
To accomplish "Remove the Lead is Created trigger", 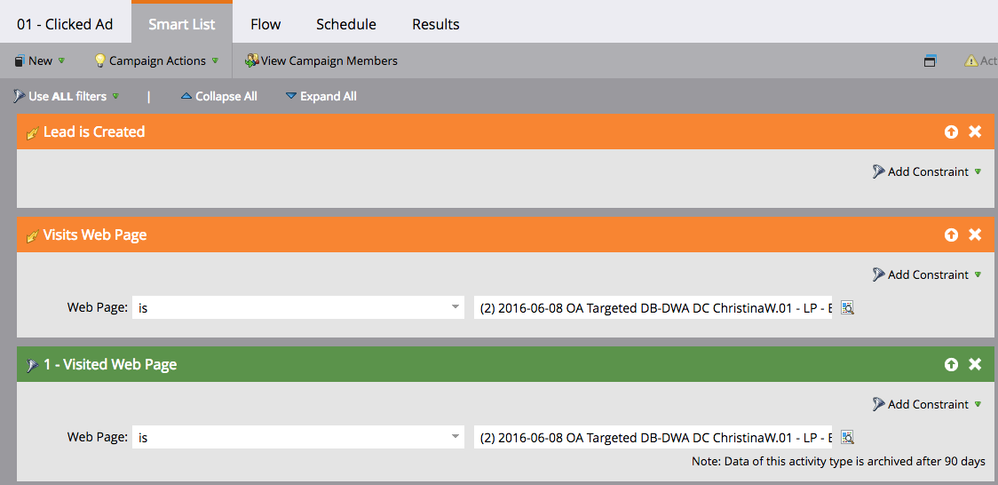I will tap(974, 132).
